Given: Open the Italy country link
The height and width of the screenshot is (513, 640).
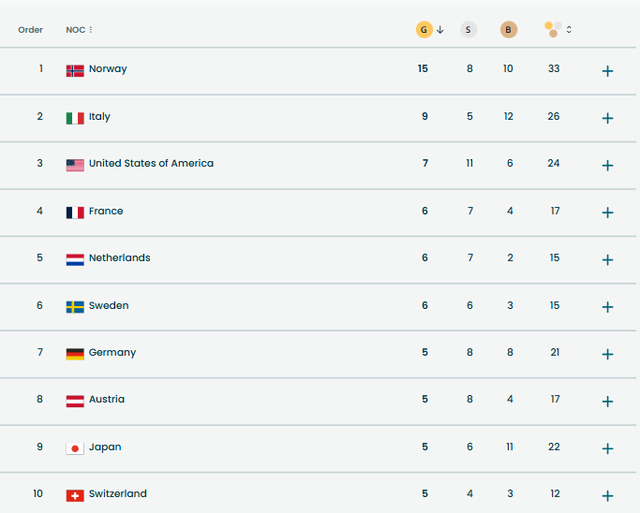Looking at the screenshot, I should pyautogui.click(x=99, y=117).
